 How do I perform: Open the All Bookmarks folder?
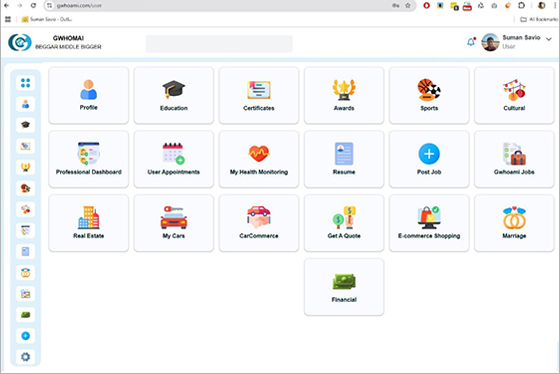point(539,19)
